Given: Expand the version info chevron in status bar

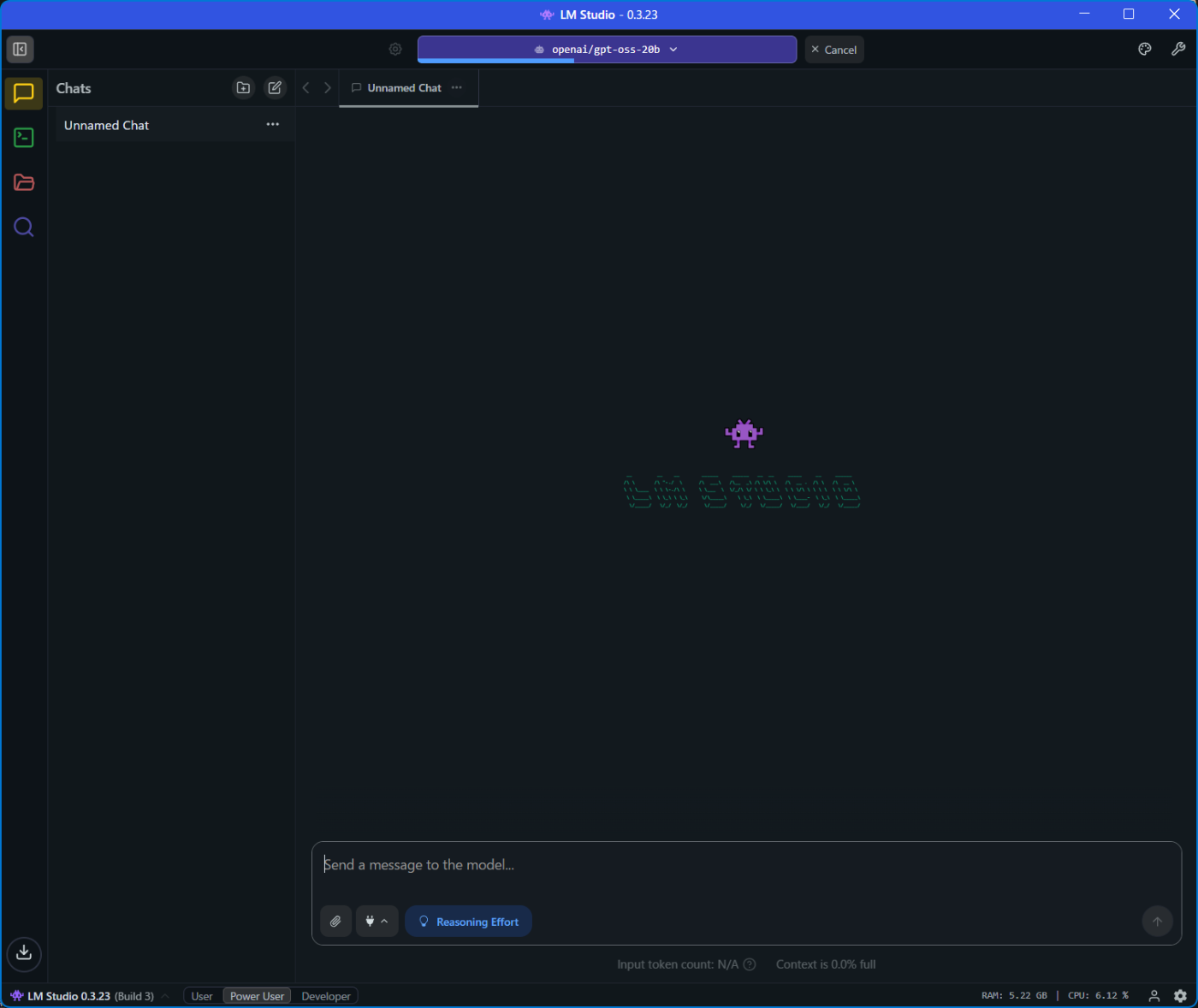Looking at the screenshot, I should (x=165, y=996).
